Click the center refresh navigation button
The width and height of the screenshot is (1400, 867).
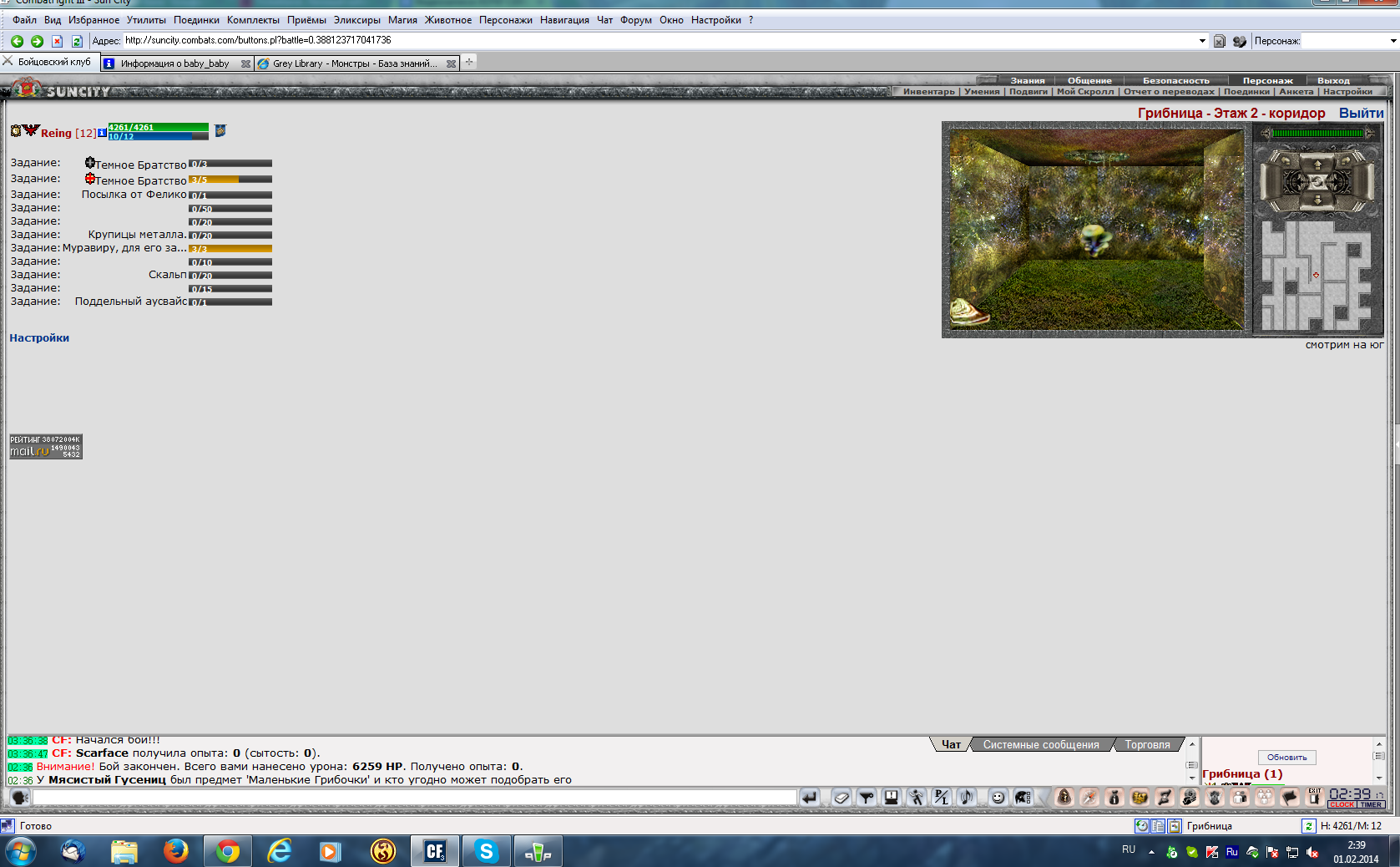(x=1317, y=182)
